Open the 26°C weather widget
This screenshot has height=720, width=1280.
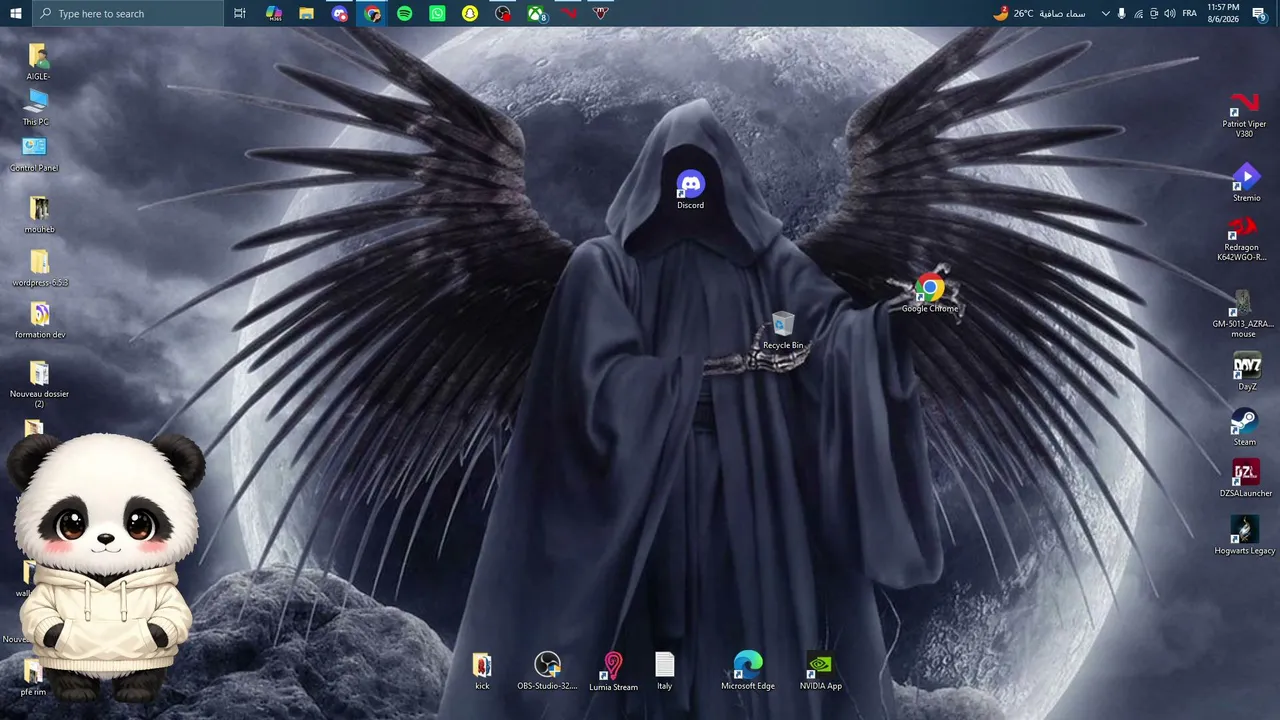pyautogui.click(x=1039, y=13)
